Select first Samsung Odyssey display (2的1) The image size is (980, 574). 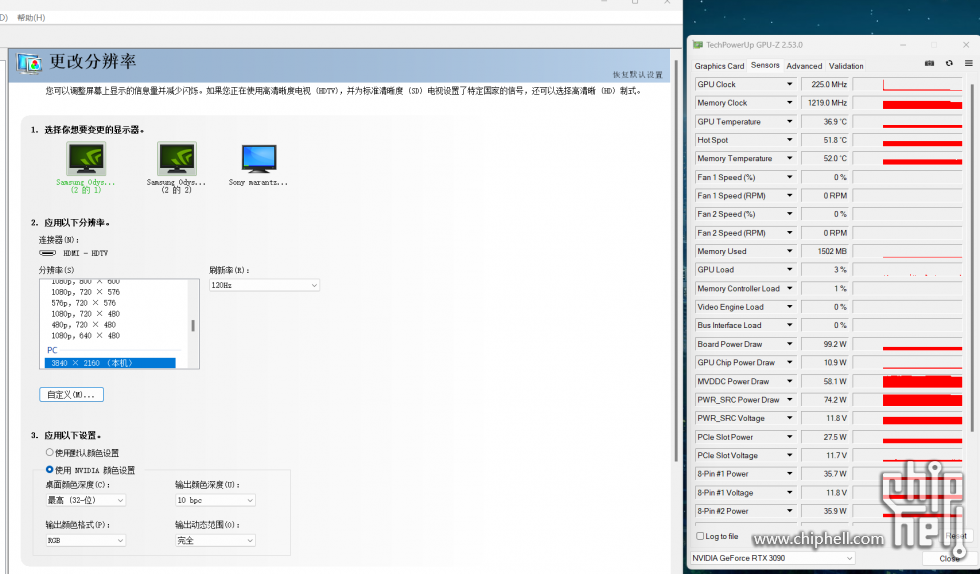tap(86, 159)
